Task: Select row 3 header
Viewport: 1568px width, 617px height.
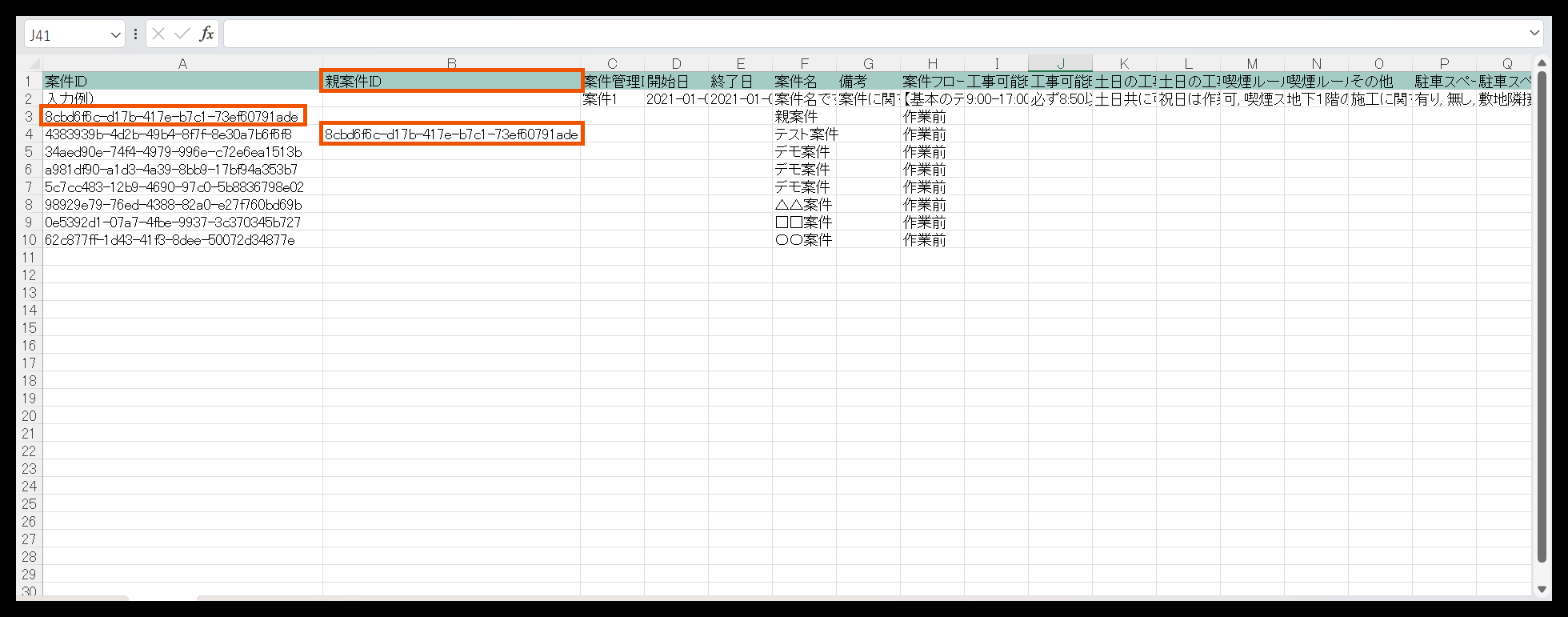Action: [x=29, y=116]
